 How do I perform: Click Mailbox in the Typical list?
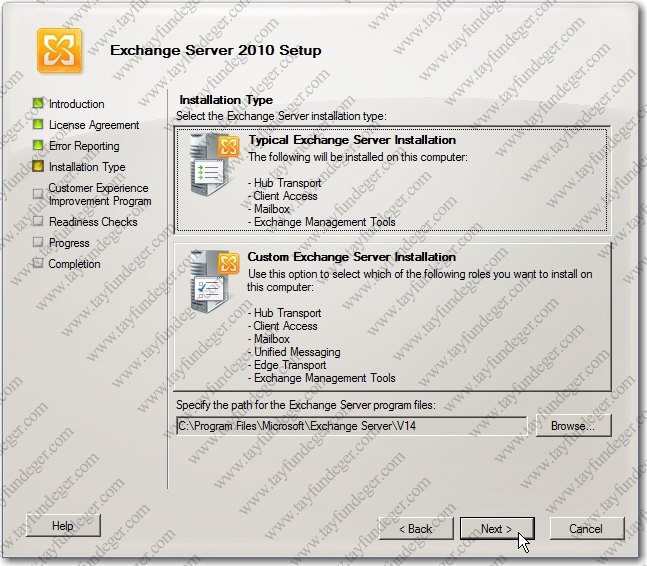(272, 209)
